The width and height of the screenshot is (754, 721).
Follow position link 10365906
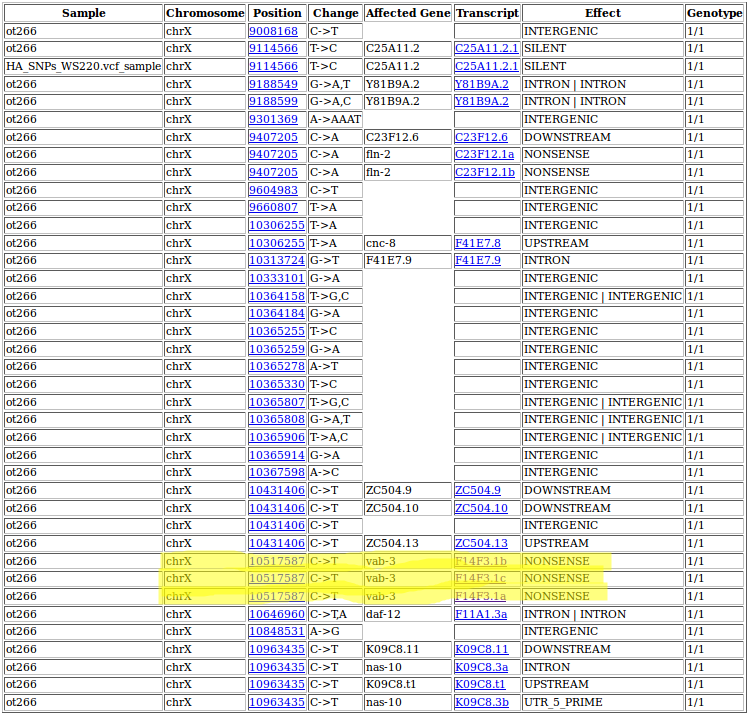pos(277,437)
